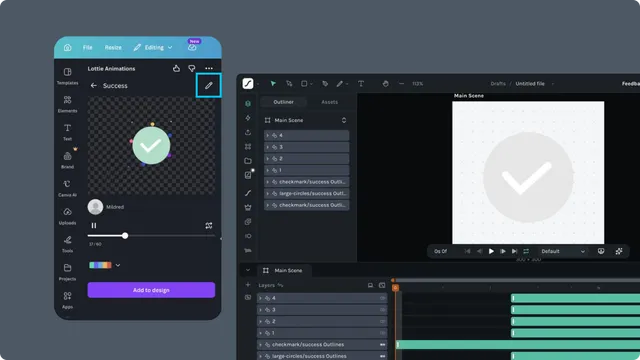The height and width of the screenshot is (360, 640).
Task: Open the Resize menu in Canva
Action: pyautogui.click(x=113, y=47)
